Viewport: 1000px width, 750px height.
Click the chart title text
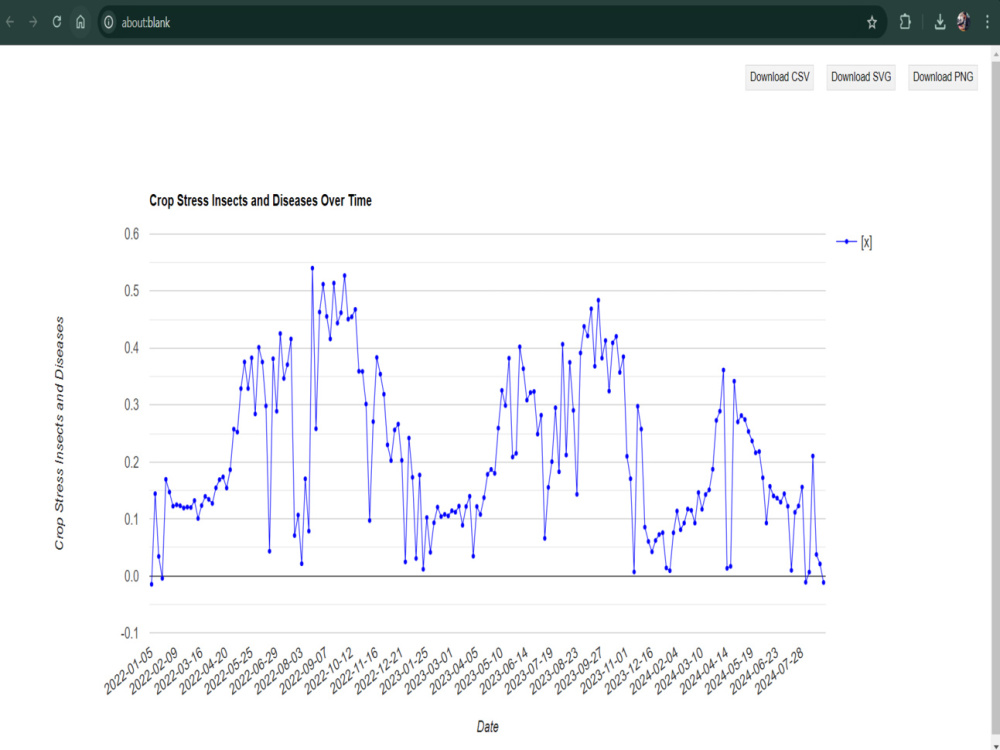click(260, 200)
